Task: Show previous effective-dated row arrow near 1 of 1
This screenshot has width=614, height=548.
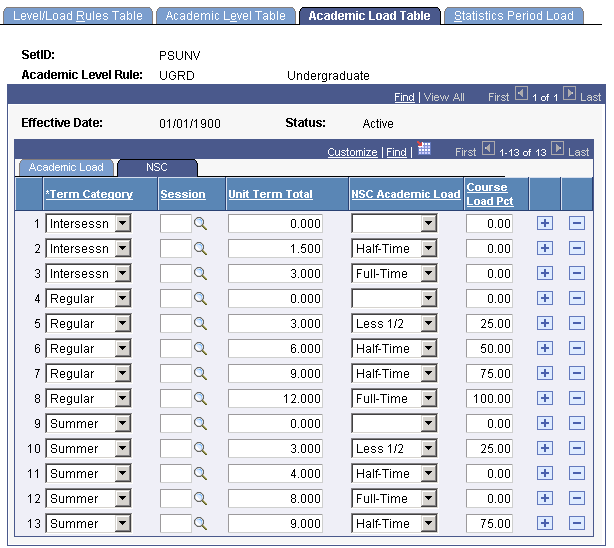Action: click(521, 94)
